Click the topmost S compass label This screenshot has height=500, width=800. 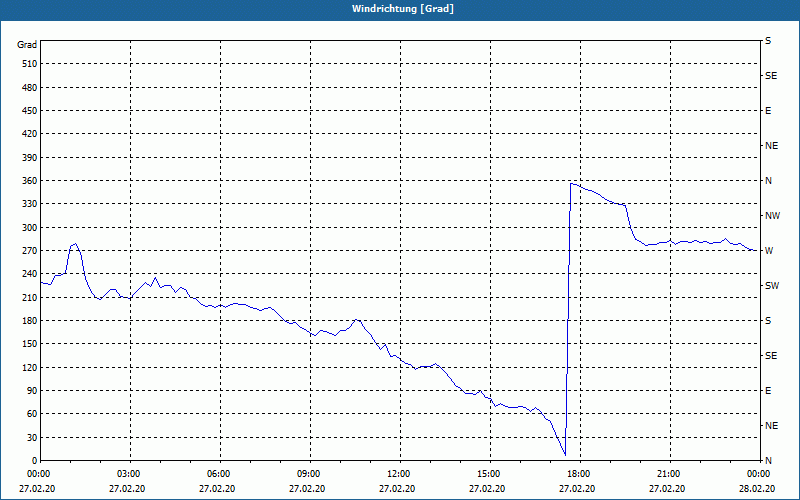click(768, 41)
